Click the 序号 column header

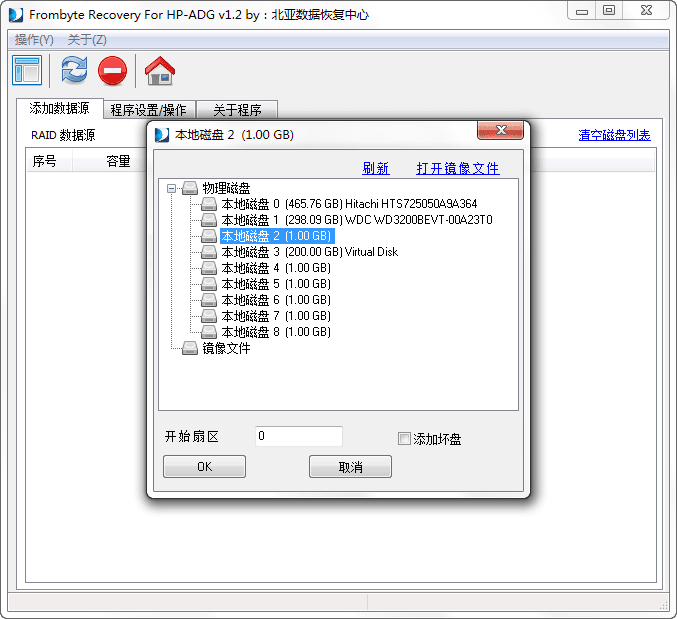click(x=49, y=161)
